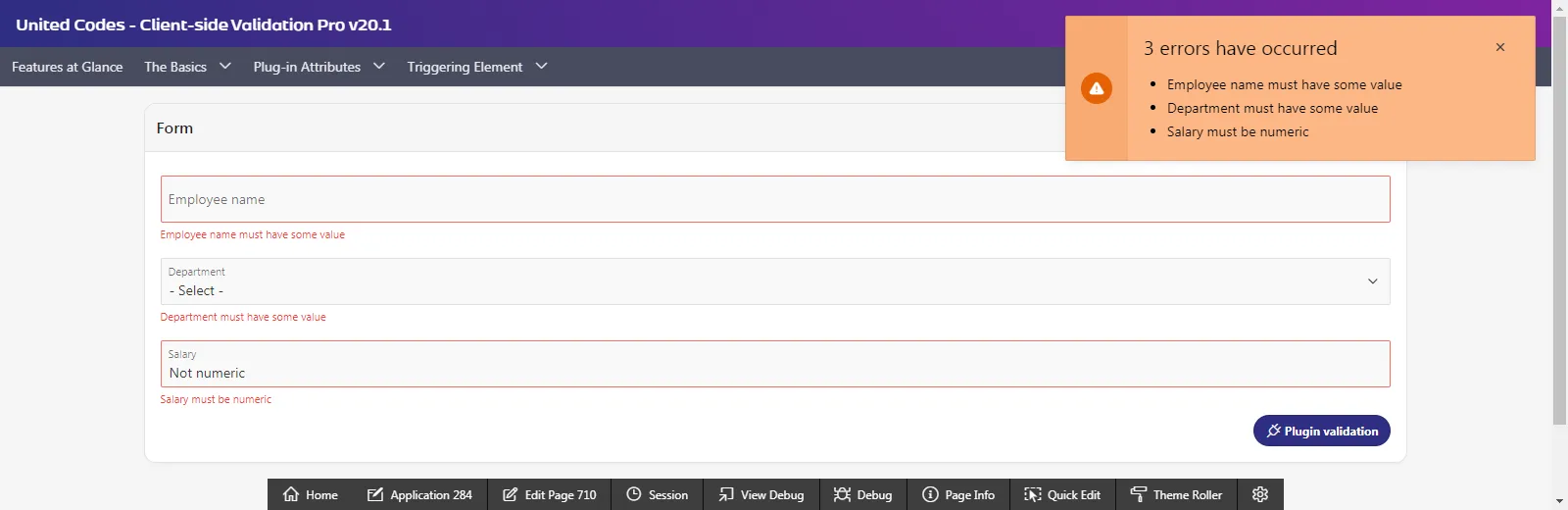This screenshot has width=1568, height=510.
Task: Click into the Salary input field
Action: coord(774,373)
